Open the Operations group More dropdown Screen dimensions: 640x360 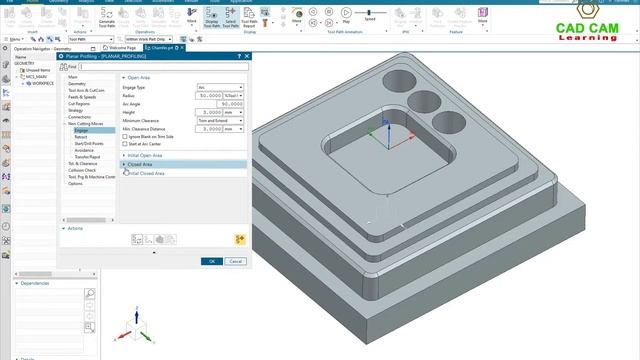pos(191,16)
